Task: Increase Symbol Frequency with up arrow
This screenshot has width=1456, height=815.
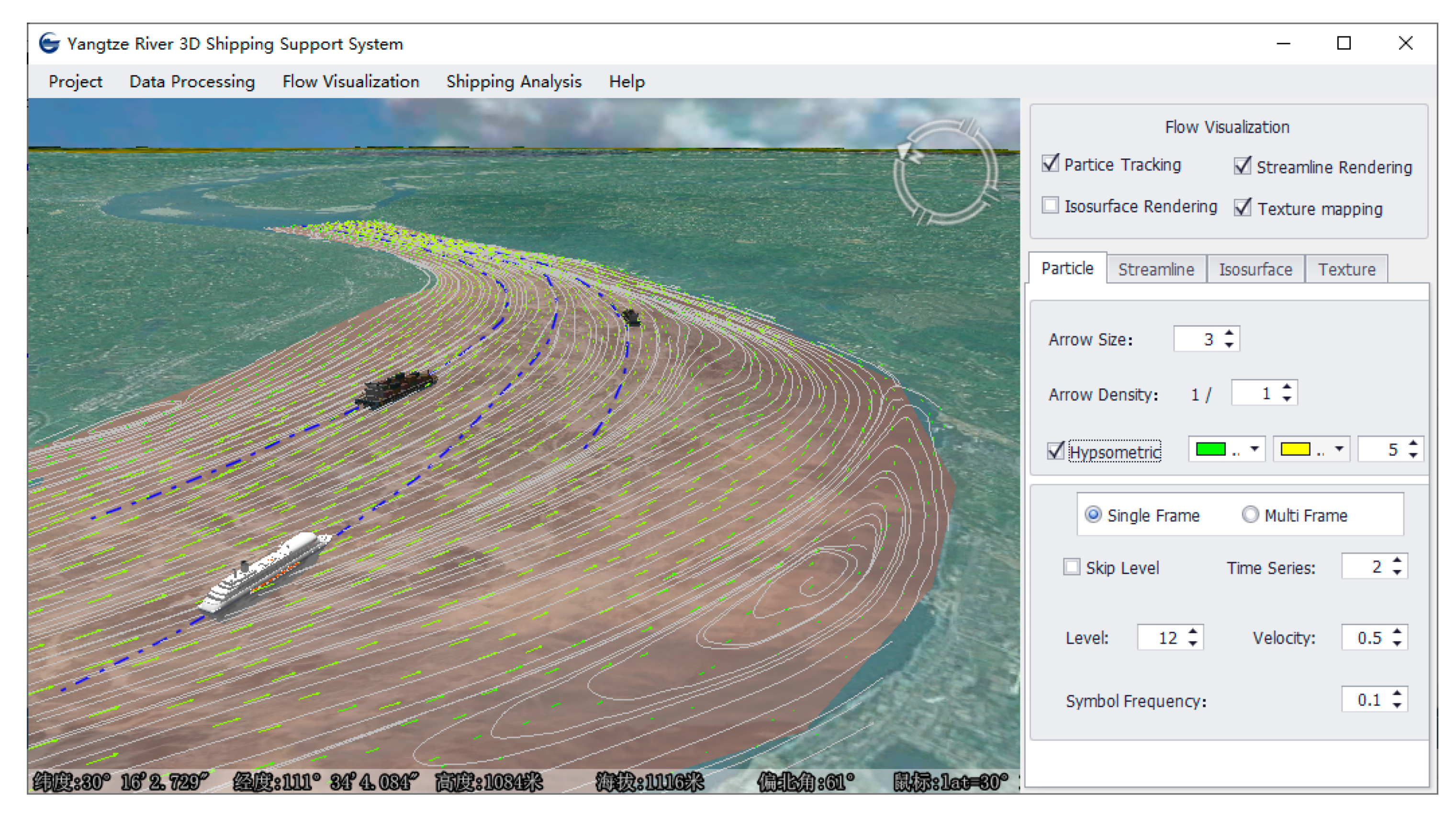Action: [x=1397, y=694]
